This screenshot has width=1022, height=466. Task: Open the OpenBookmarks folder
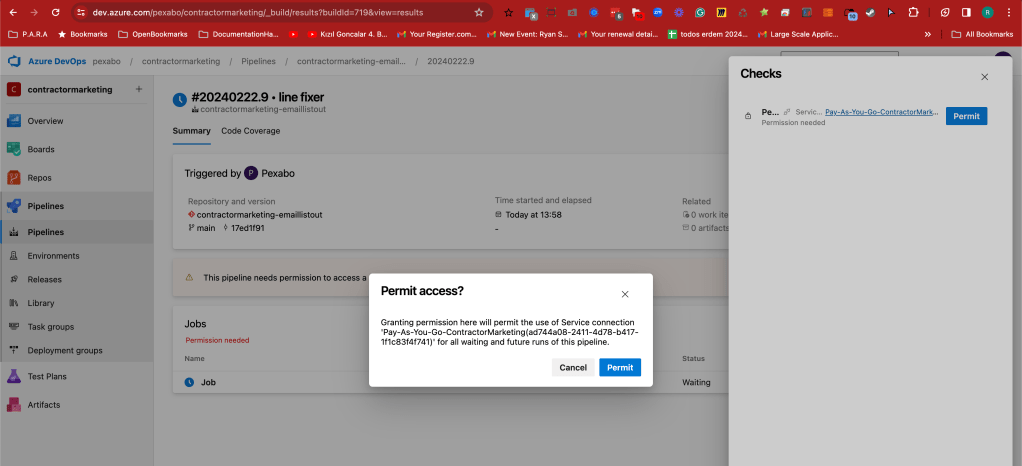[153, 34]
